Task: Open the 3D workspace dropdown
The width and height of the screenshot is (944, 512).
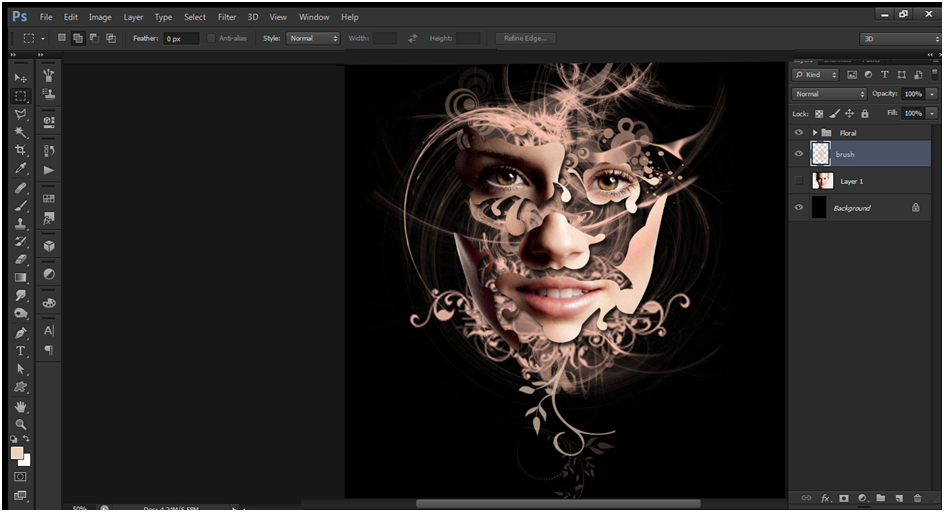Action: [x=901, y=39]
